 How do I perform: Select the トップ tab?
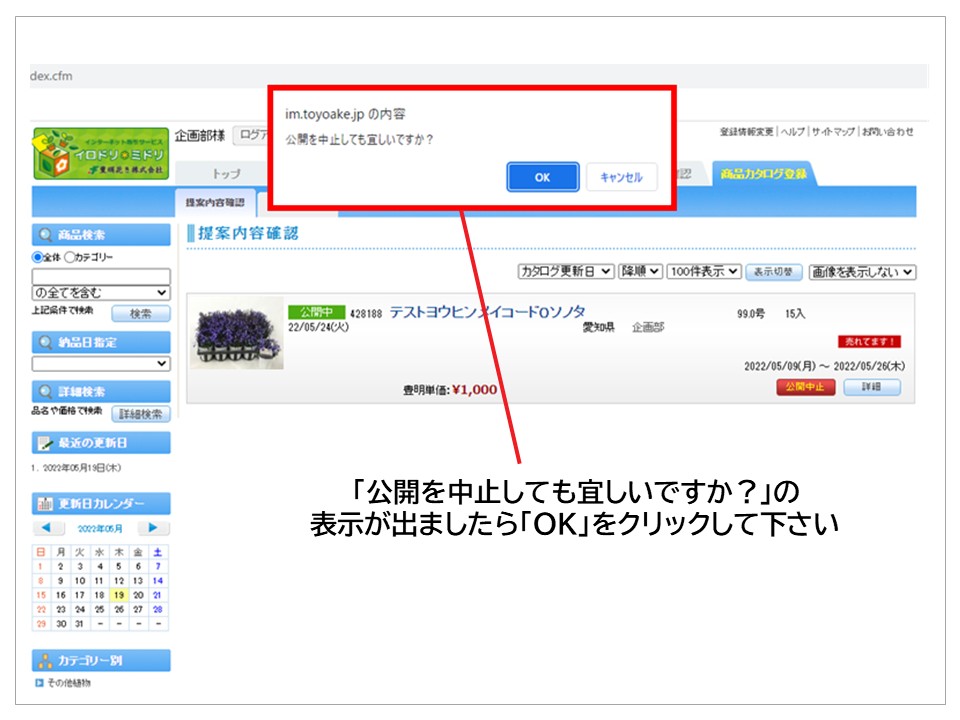pos(226,174)
